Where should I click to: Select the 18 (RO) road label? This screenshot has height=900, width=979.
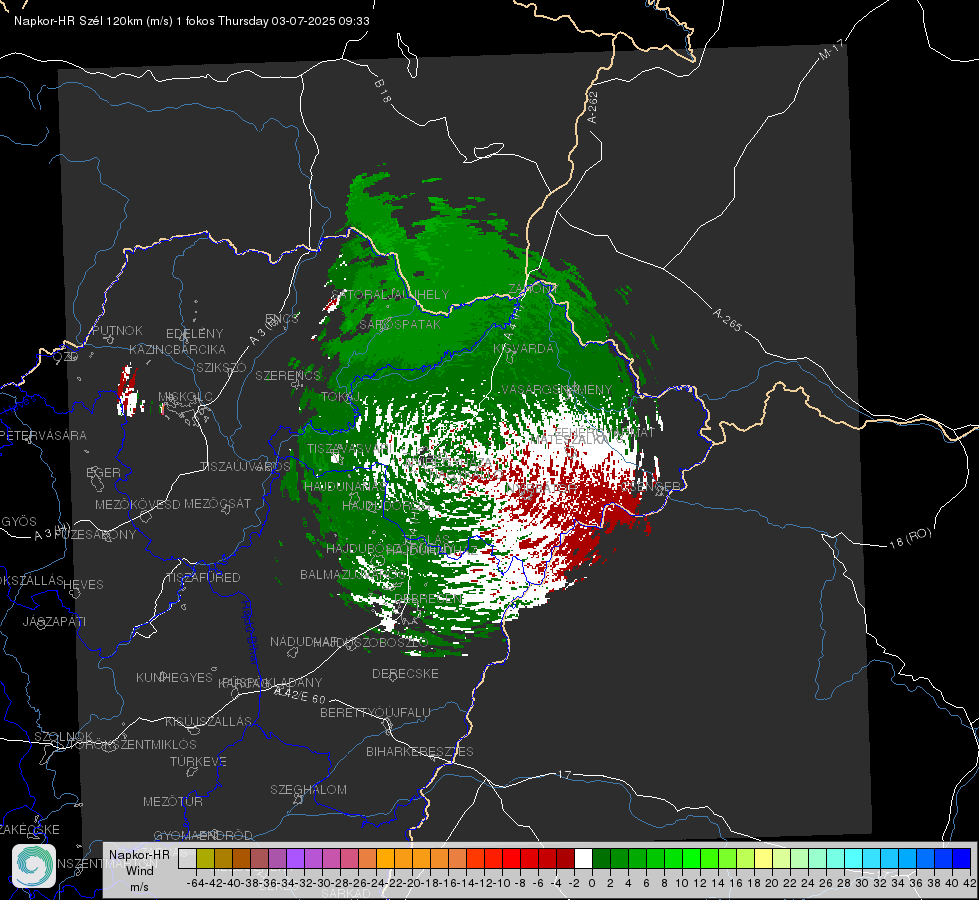(x=910, y=538)
